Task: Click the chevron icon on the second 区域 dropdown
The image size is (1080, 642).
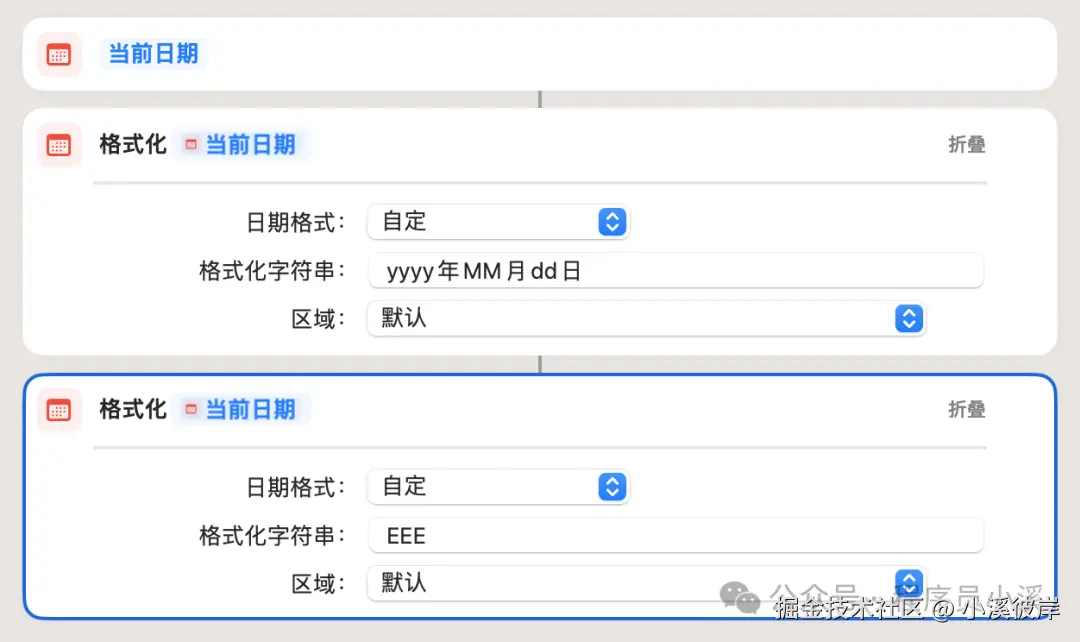Action: click(909, 583)
